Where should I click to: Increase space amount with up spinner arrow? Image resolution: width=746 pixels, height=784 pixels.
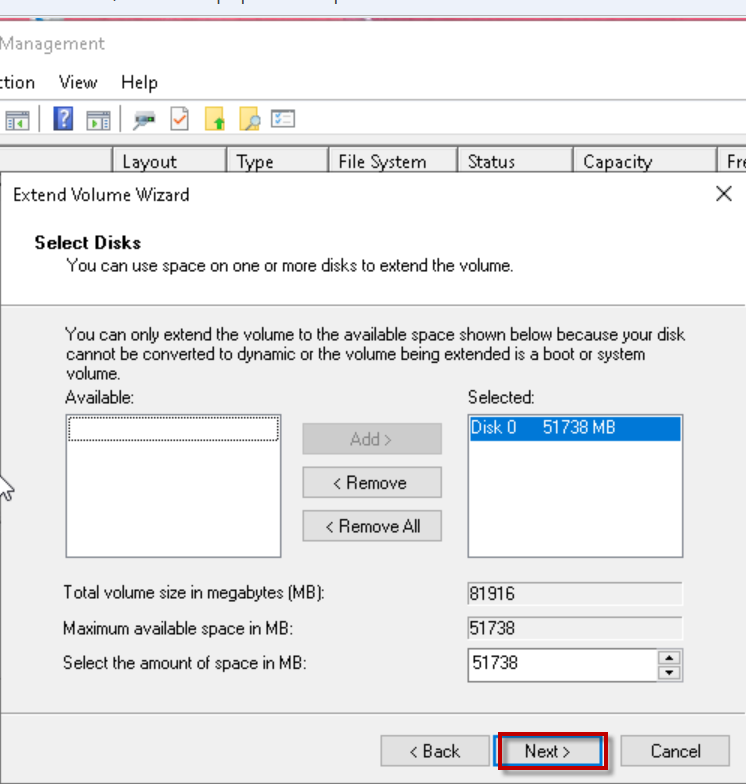coord(670,657)
